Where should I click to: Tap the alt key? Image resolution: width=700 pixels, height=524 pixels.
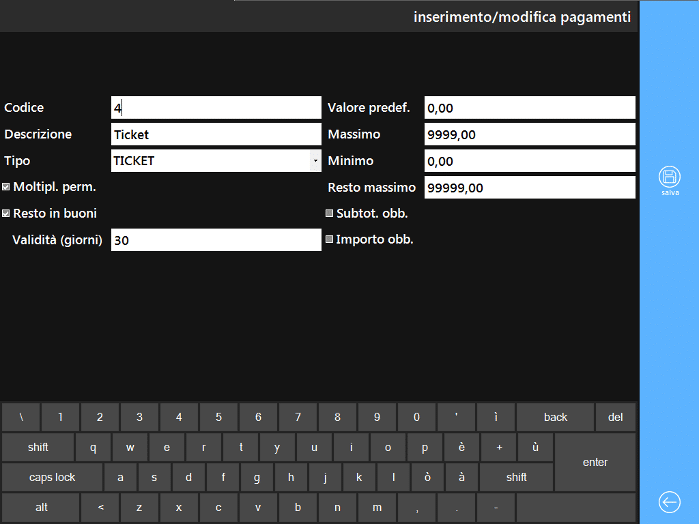click(41, 507)
